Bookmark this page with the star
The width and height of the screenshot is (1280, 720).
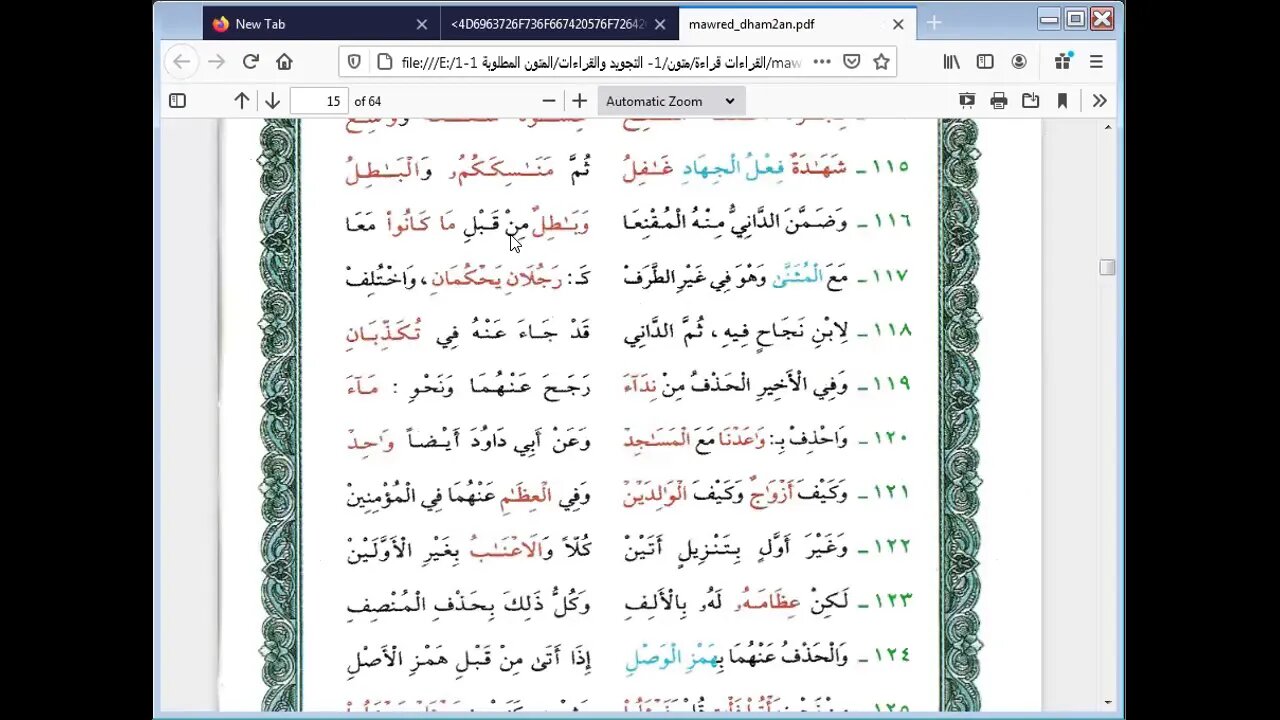pyautogui.click(x=881, y=62)
